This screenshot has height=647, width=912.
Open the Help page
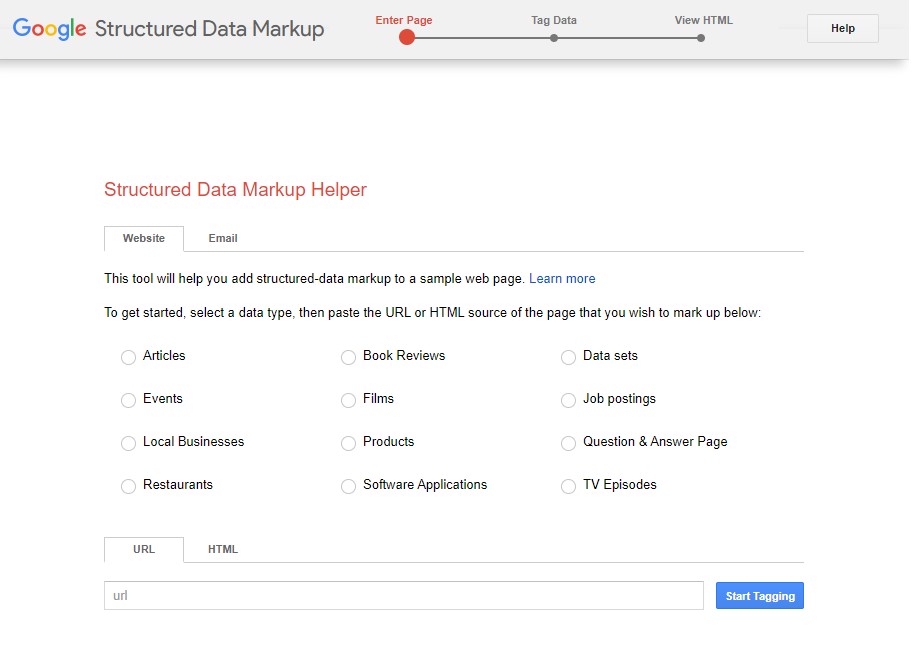pyautogui.click(x=841, y=28)
